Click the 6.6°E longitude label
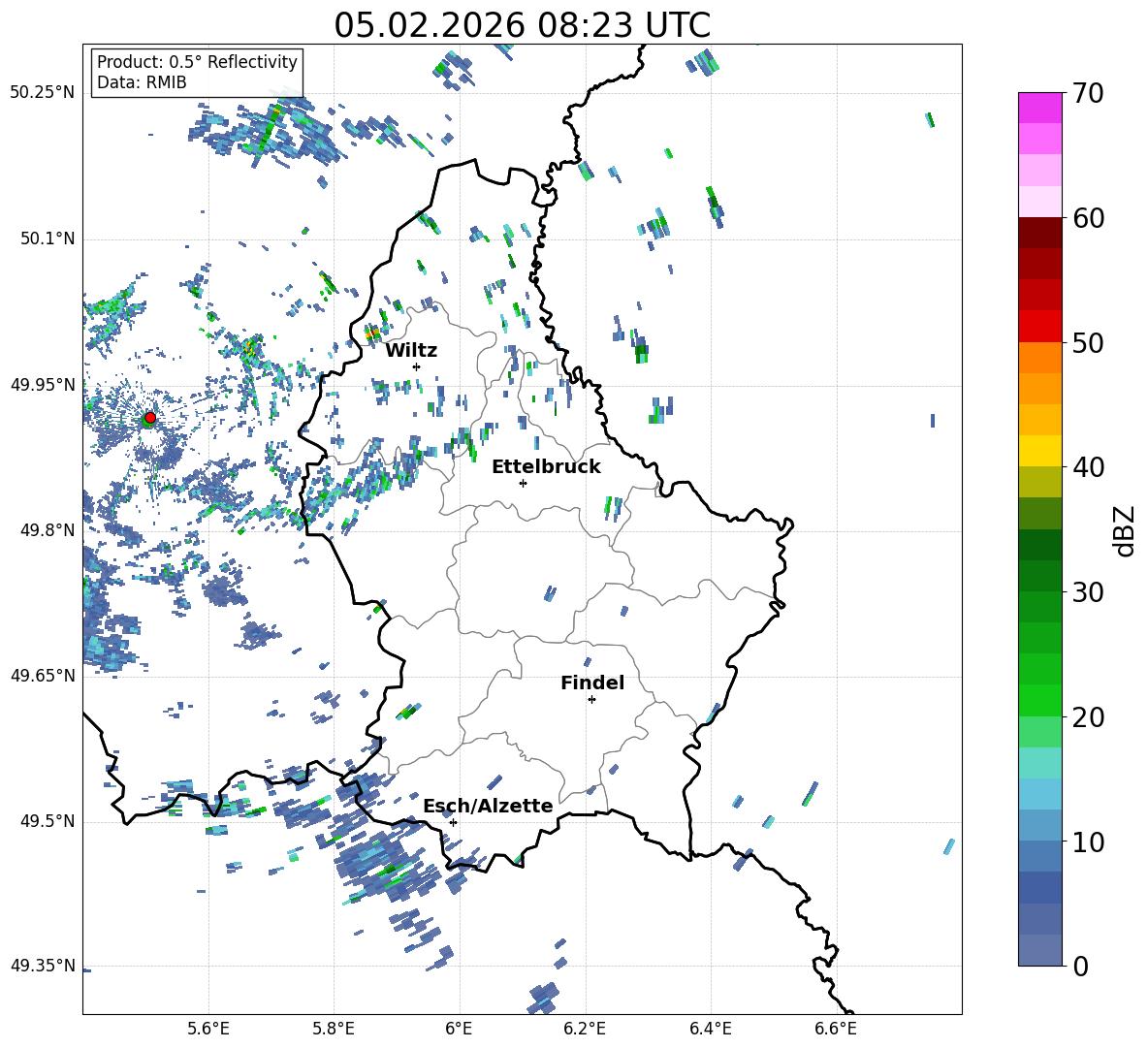Screen dimensions: 1148x1048 [x=836, y=1029]
